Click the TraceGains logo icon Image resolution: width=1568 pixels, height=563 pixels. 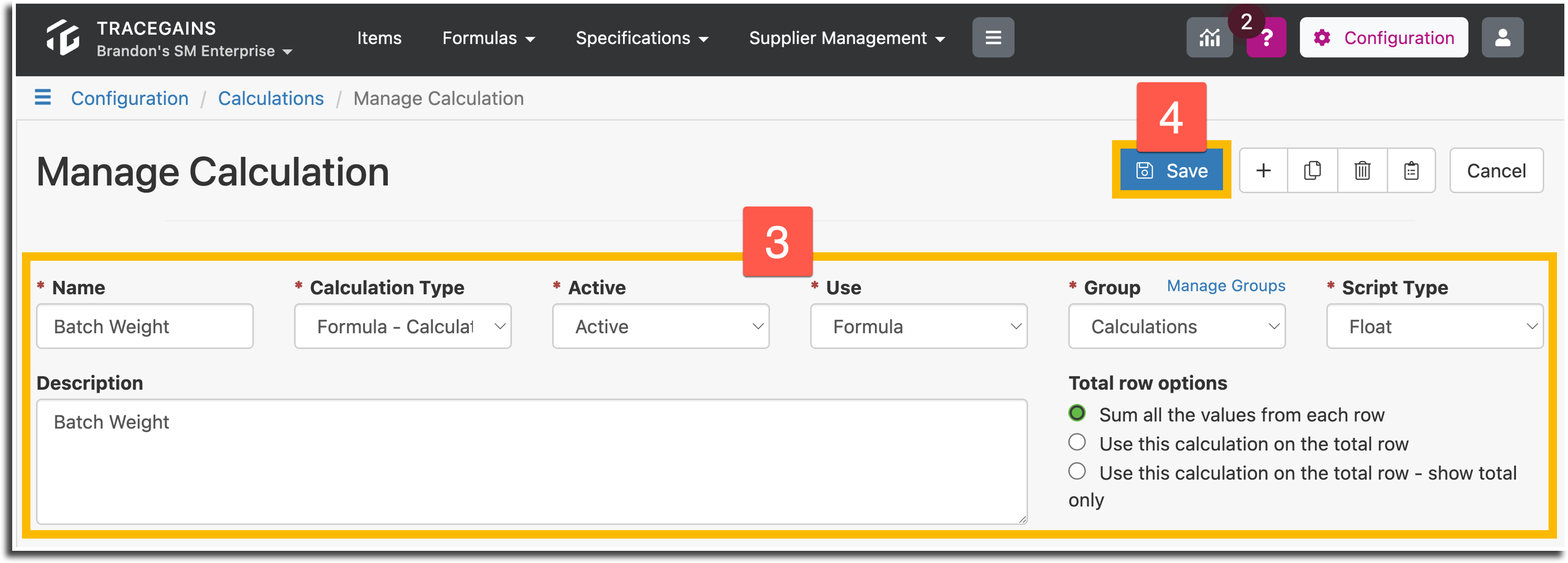pos(63,37)
